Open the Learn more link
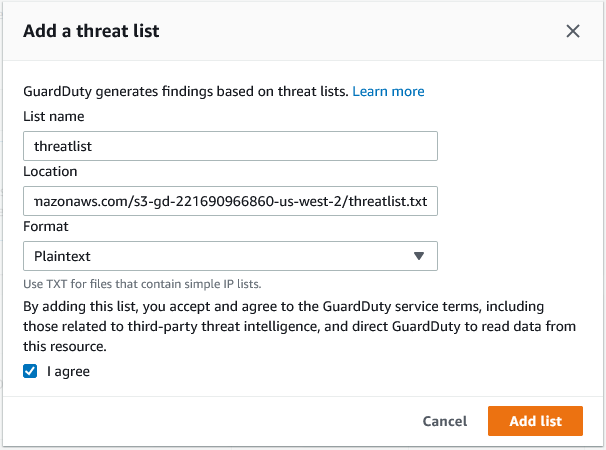The width and height of the screenshot is (606, 450). (x=388, y=91)
